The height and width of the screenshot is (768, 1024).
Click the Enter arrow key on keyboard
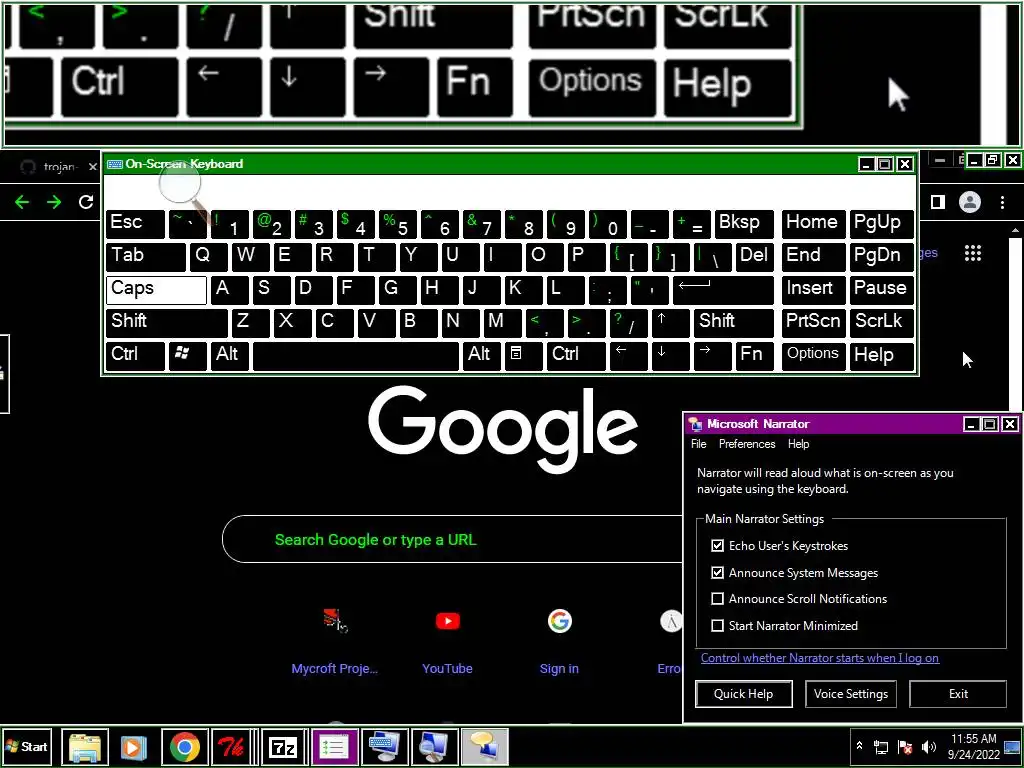pos(723,290)
